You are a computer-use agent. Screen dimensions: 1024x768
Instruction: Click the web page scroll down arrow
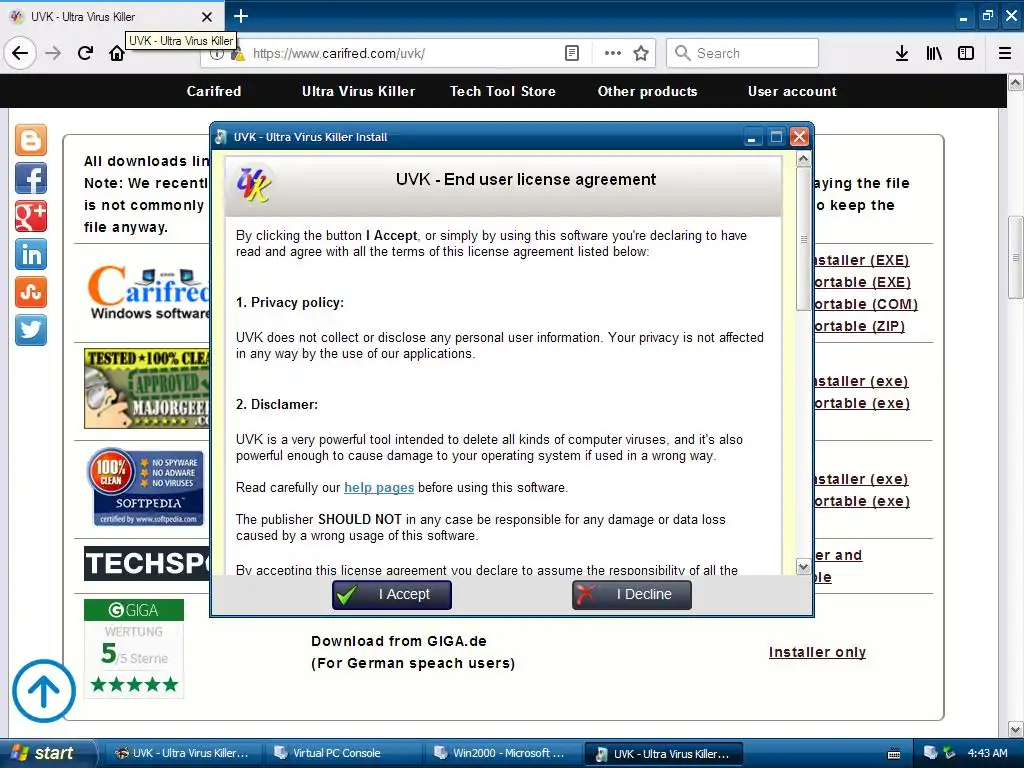(x=1016, y=729)
